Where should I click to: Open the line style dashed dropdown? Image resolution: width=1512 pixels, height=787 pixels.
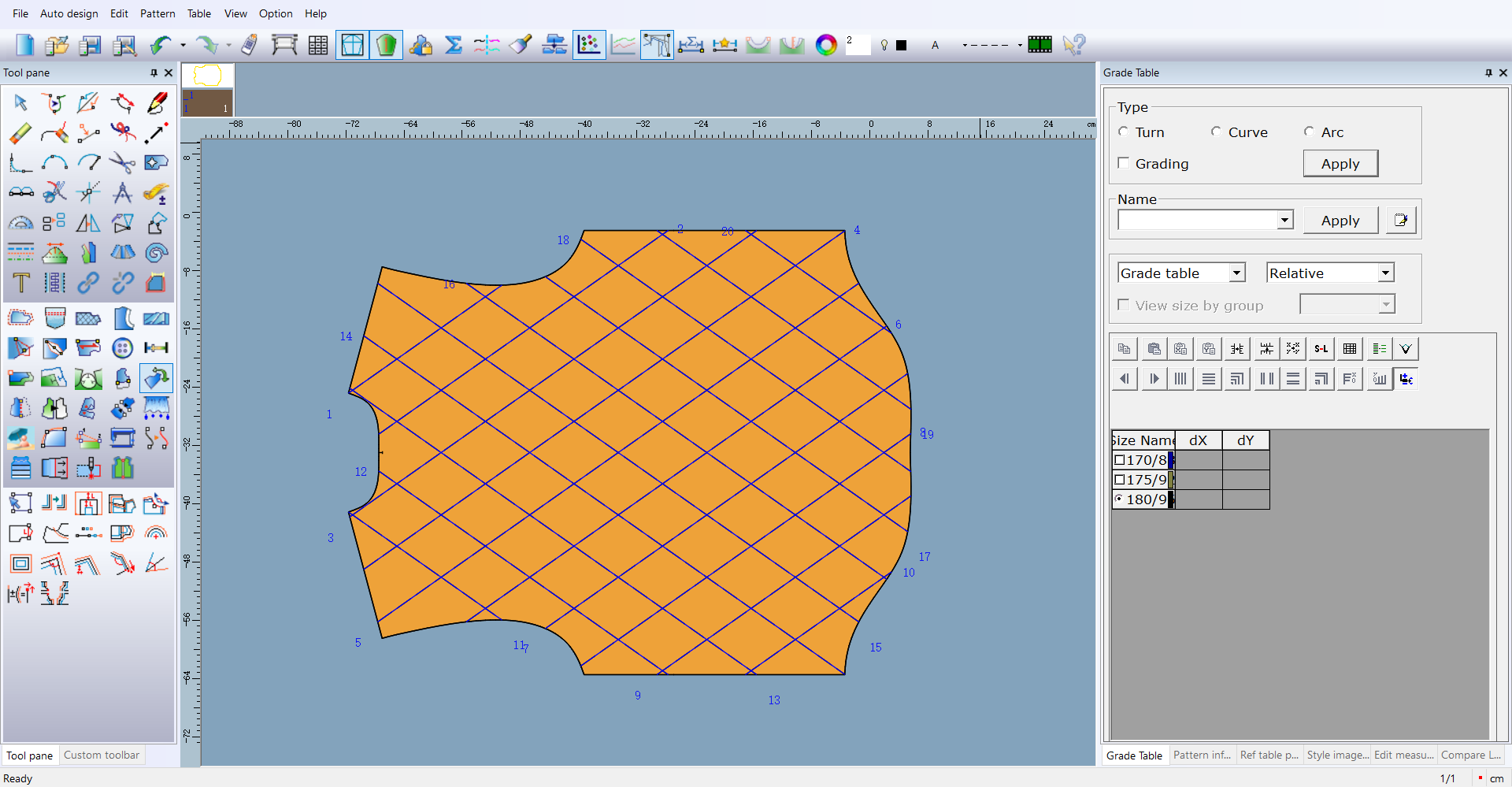click(x=1020, y=45)
